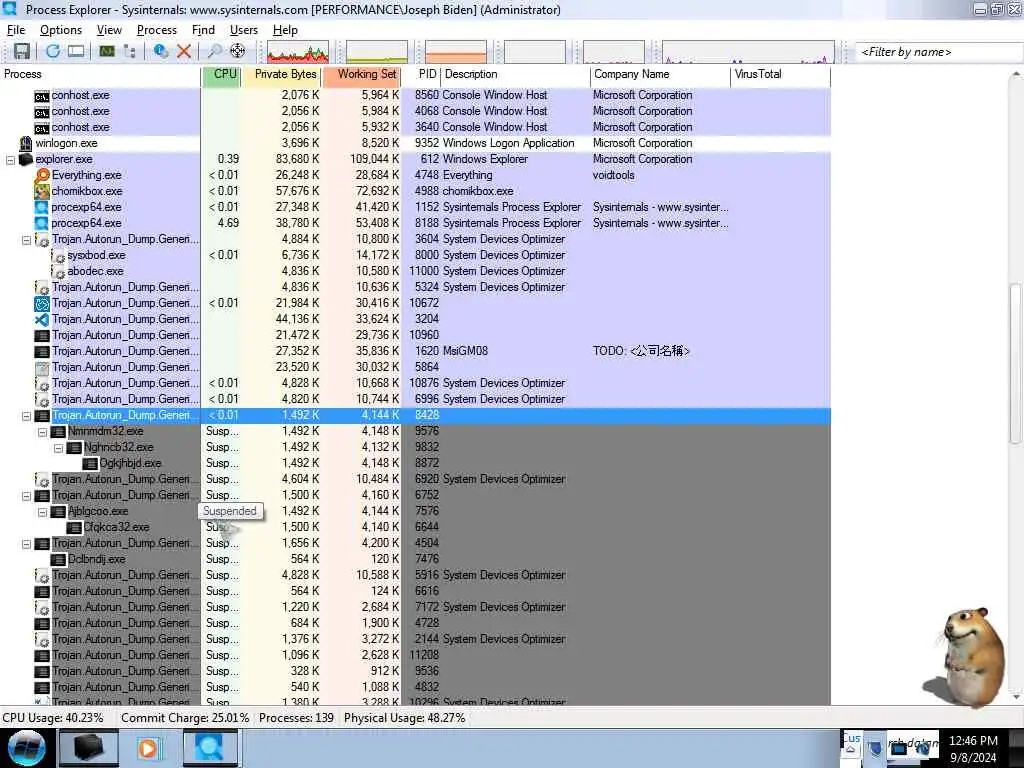
Task: Click the voidtools company name cell
Action: coord(613,175)
